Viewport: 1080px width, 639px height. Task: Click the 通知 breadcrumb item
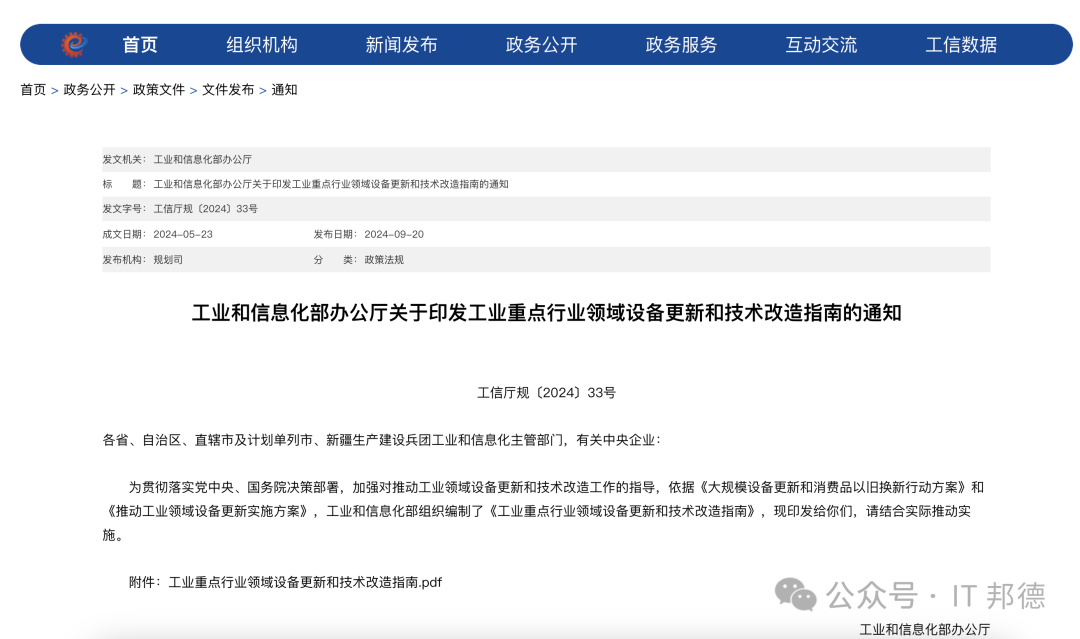tap(284, 90)
